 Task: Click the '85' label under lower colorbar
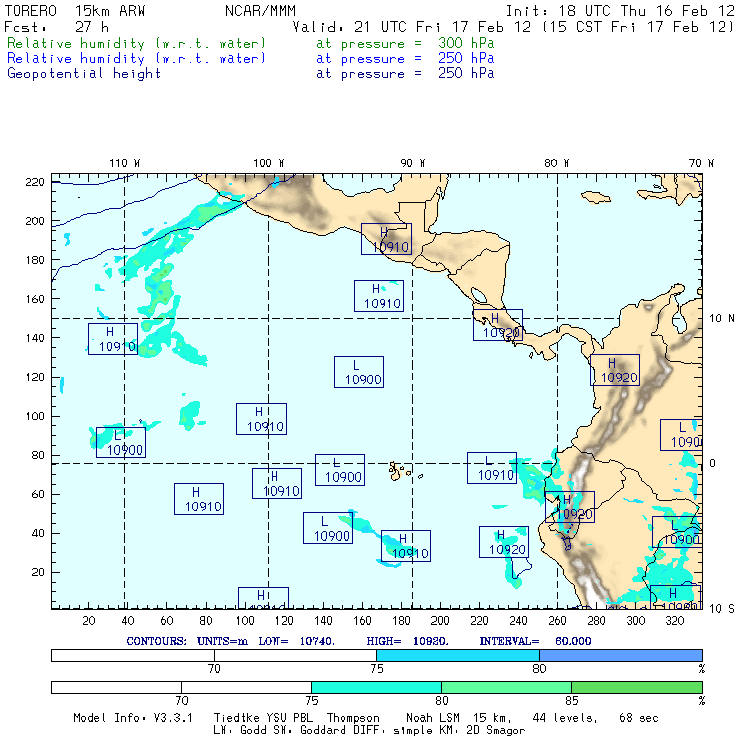pyautogui.click(x=572, y=701)
